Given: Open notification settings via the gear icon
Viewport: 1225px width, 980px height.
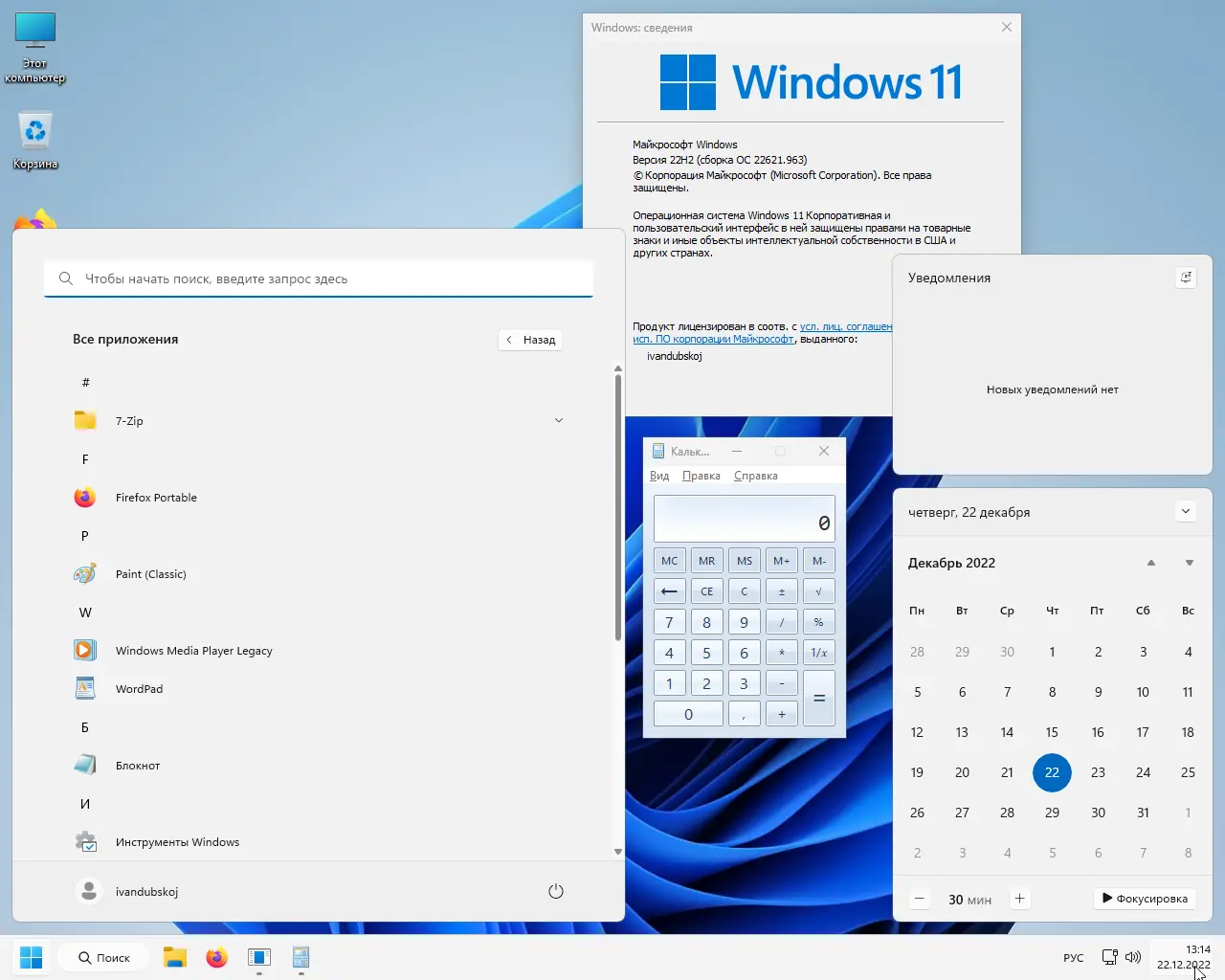Looking at the screenshot, I should (1185, 277).
